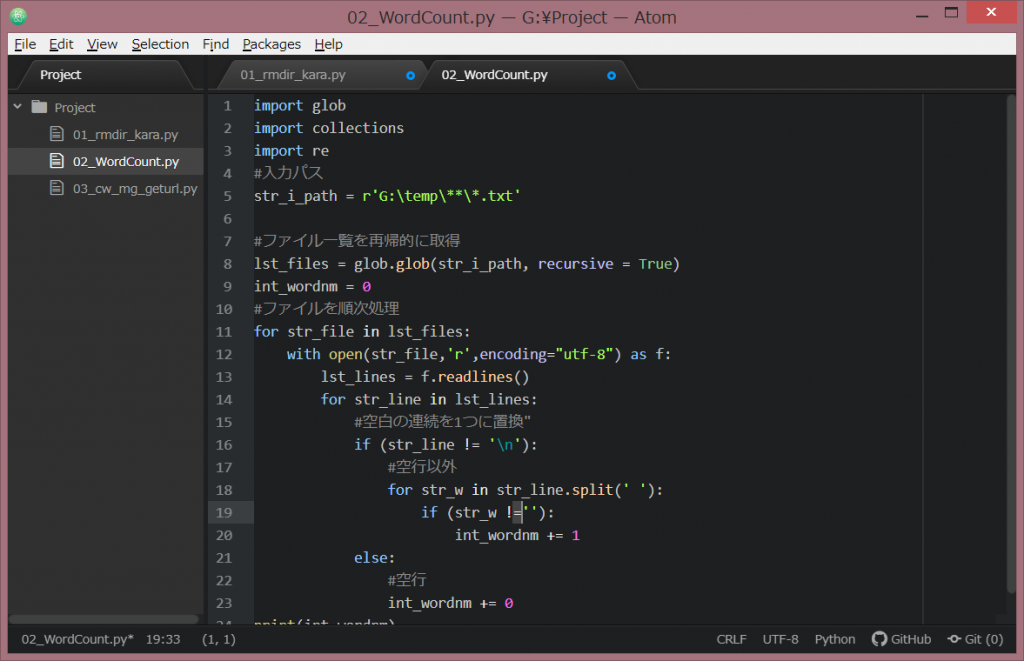Click the editor vertical scrollbar
The image size is (1024, 661).
tap(1011, 343)
